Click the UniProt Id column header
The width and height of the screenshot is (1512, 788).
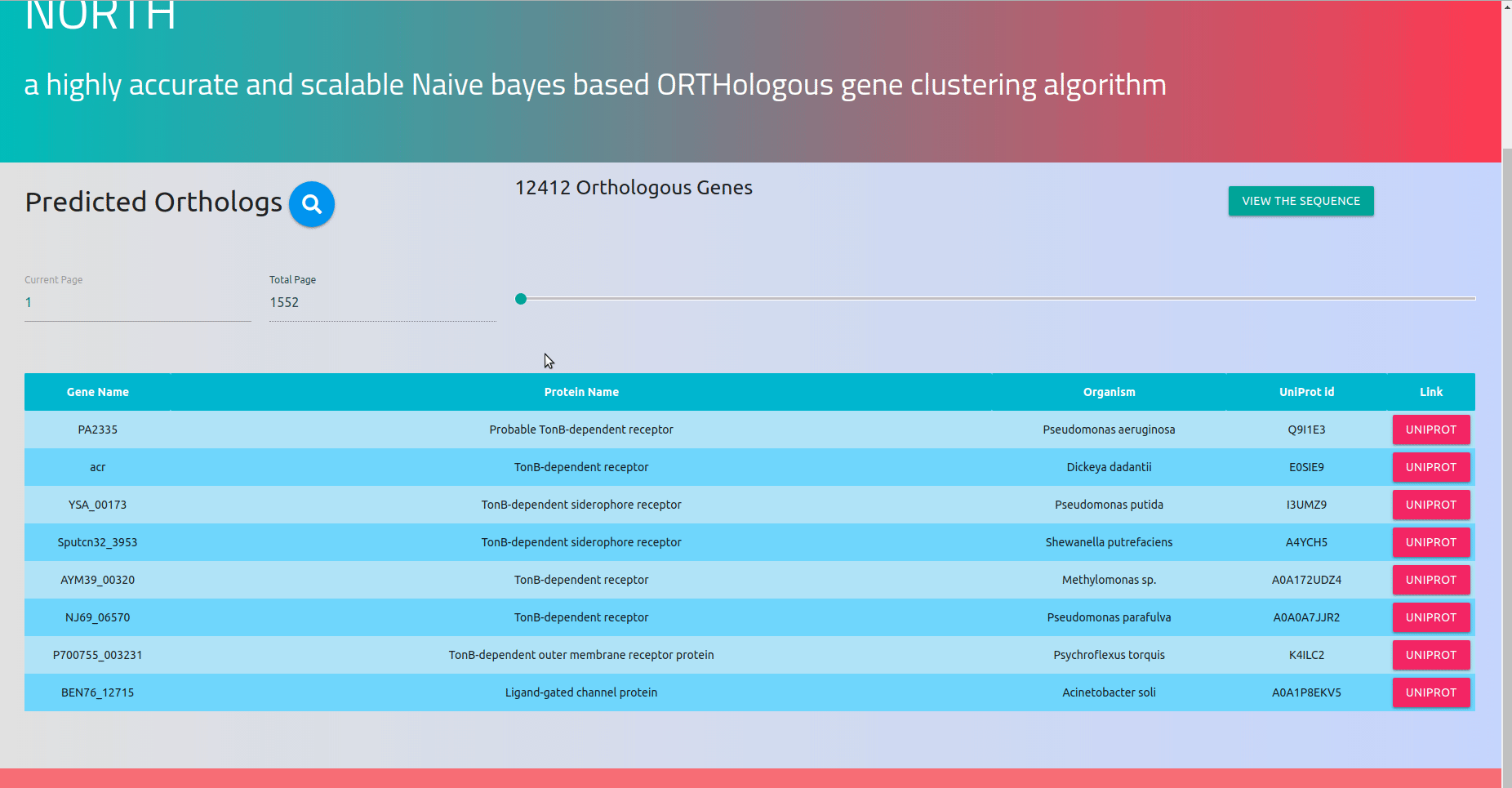(x=1306, y=392)
